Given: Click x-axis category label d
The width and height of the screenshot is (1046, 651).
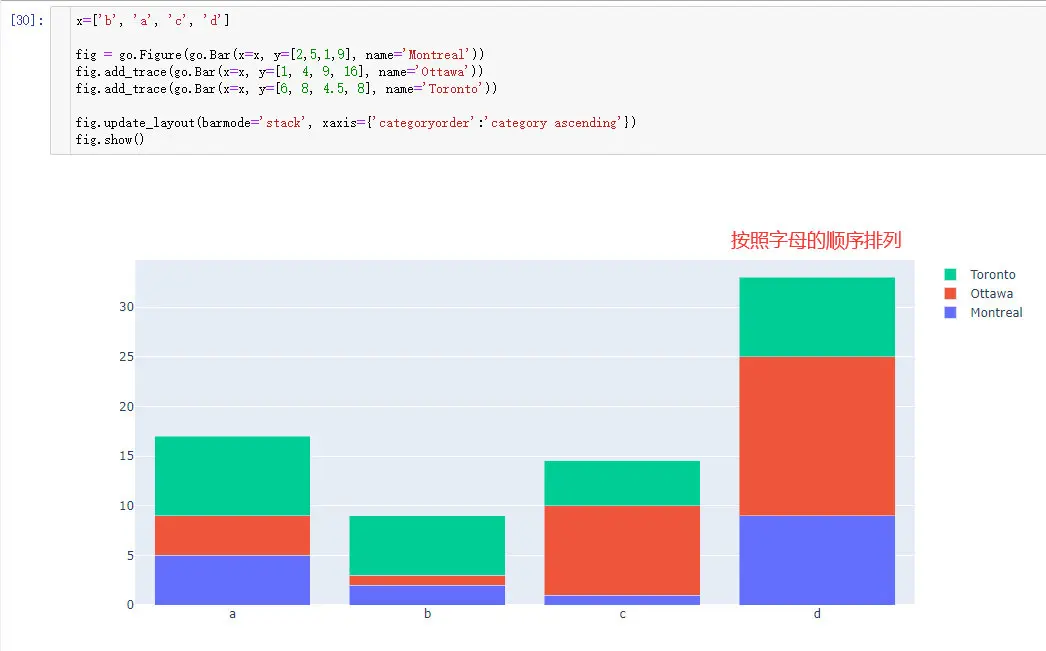Looking at the screenshot, I should [x=817, y=614].
